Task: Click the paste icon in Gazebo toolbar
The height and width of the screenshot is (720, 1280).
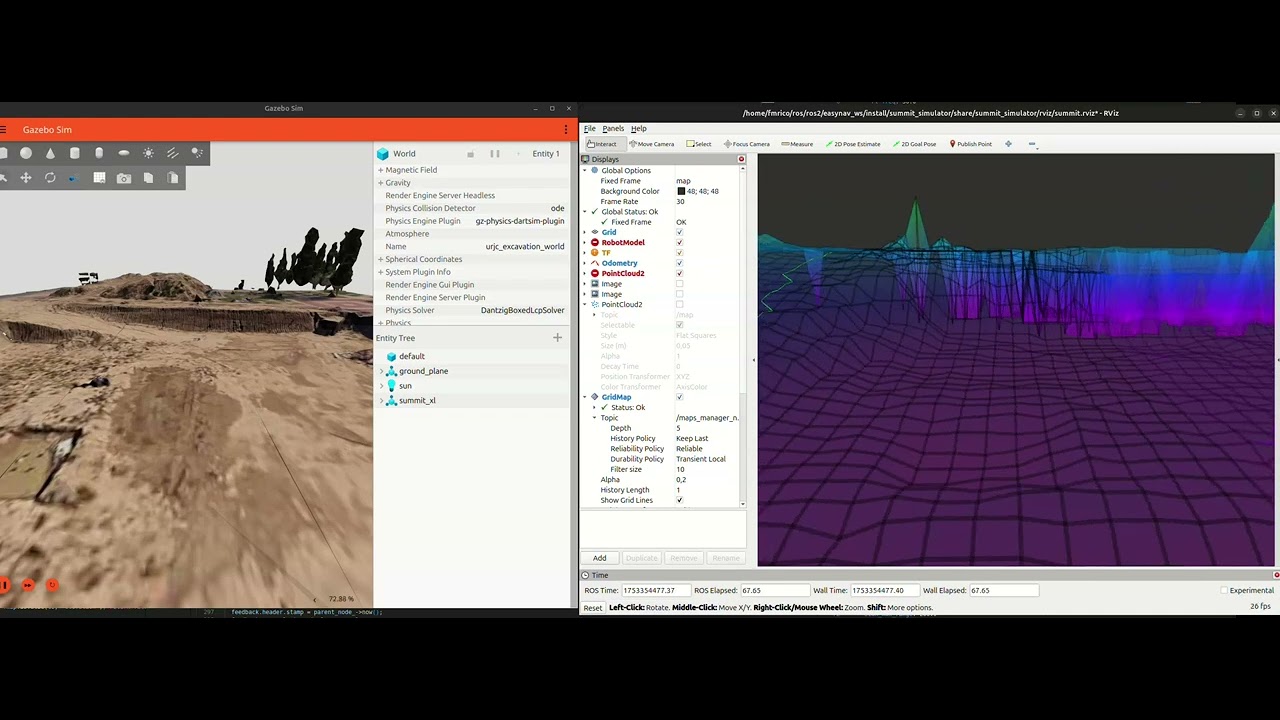Action: tap(173, 178)
